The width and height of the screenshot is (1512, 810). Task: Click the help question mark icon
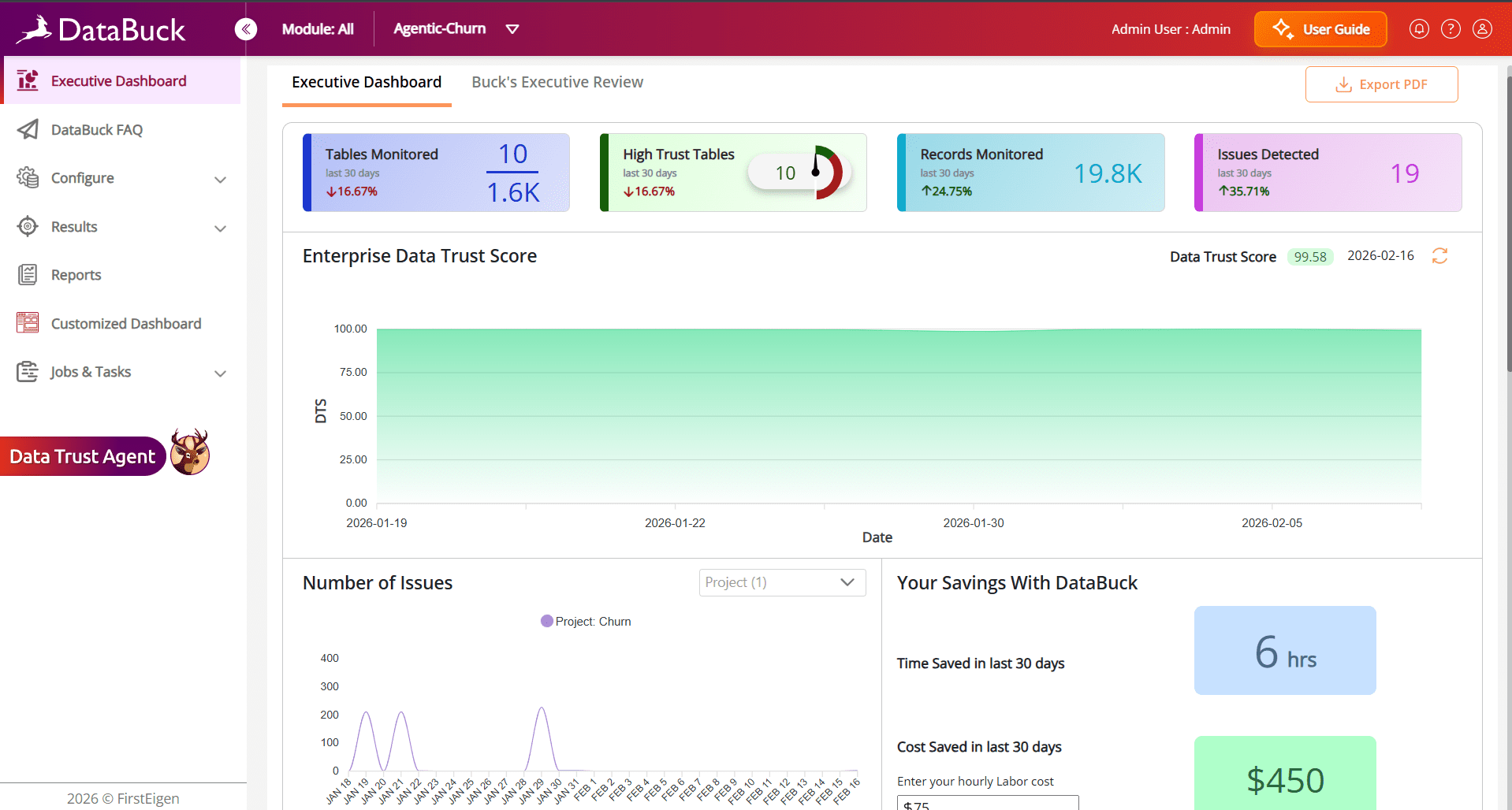tap(1451, 29)
